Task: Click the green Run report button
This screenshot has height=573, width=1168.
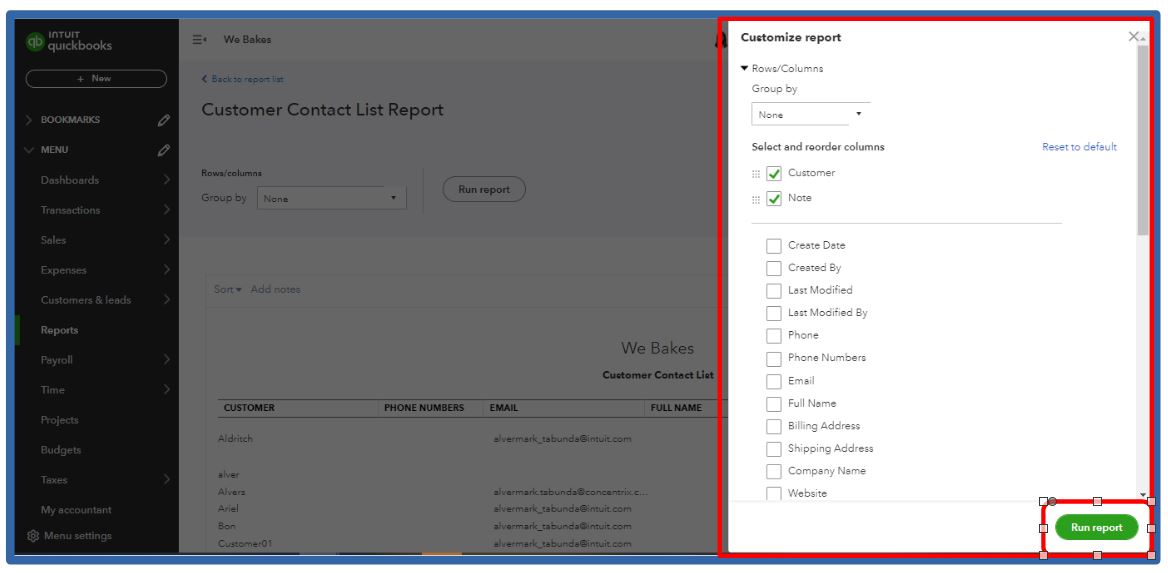Action: [x=1096, y=527]
